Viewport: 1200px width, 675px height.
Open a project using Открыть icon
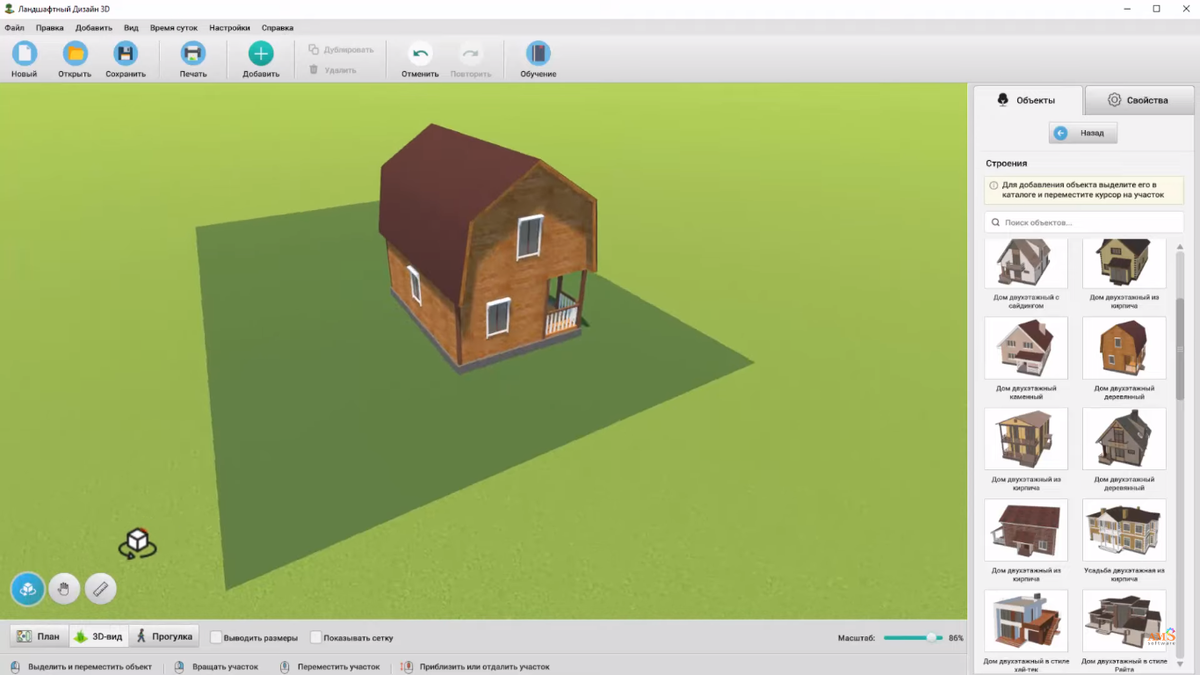point(75,54)
